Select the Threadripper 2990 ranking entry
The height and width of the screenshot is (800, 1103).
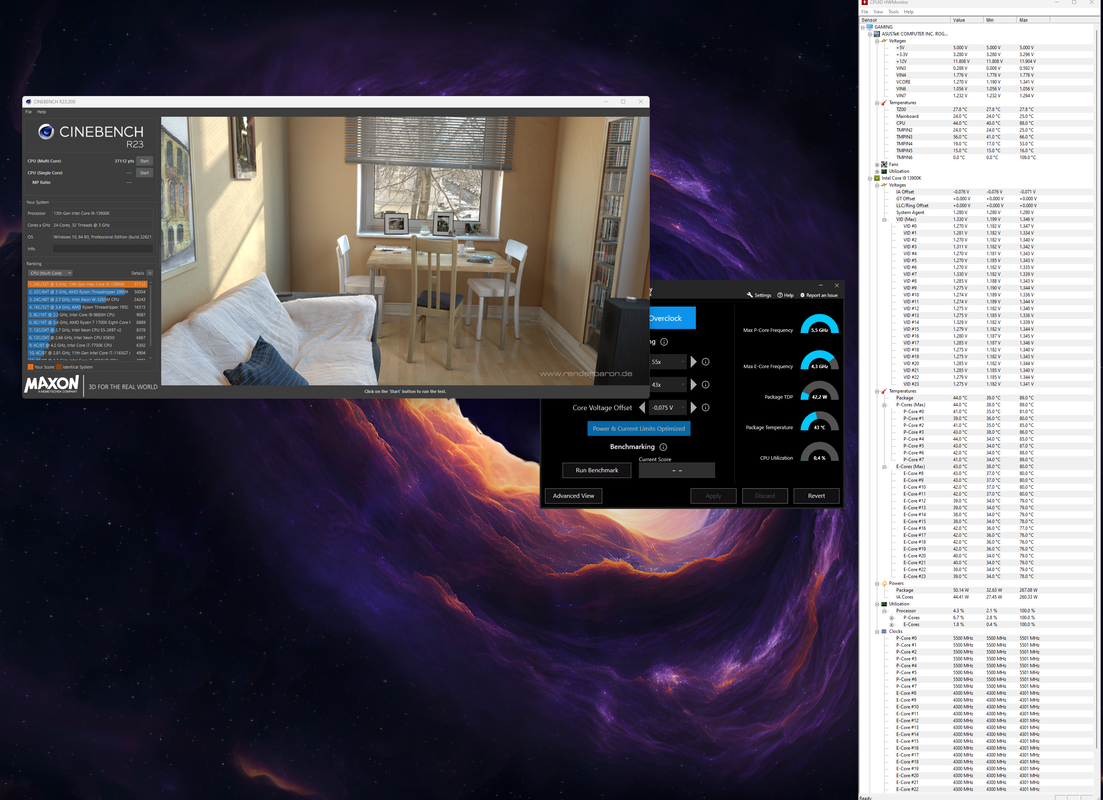point(87,292)
